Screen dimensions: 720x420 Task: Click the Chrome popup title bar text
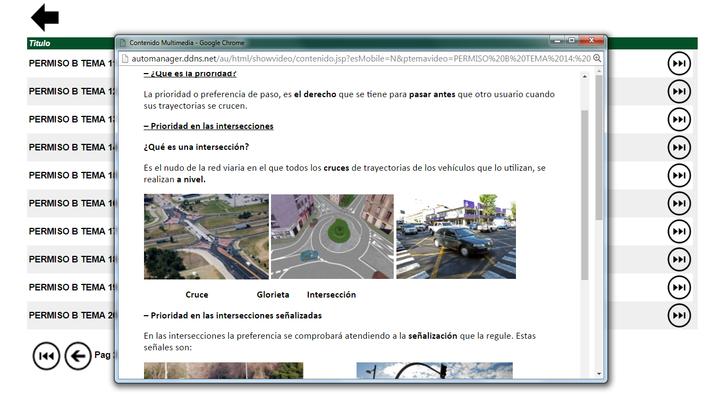click(186, 43)
